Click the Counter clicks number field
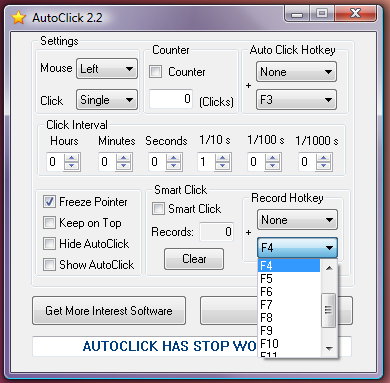The width and height of the screenshot is (390, 383). pos(171,99)
